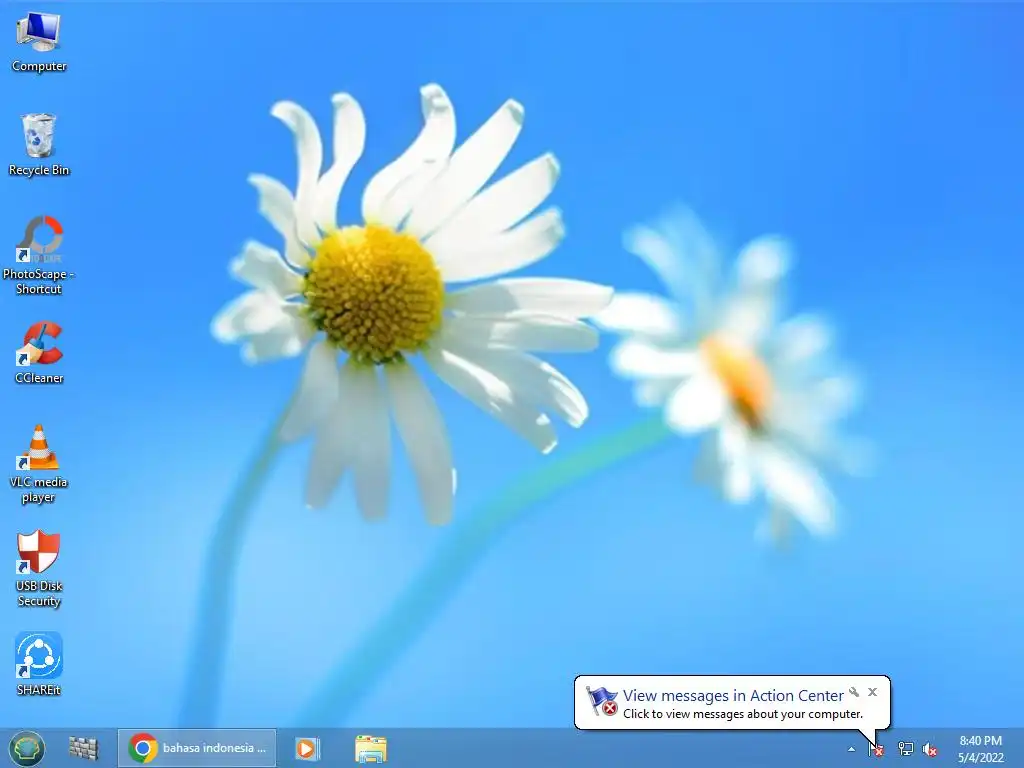This screenshot has height=768, width=1024.
Task: Click the brick wall taskbar icon
Action: [x=84, y=748]
